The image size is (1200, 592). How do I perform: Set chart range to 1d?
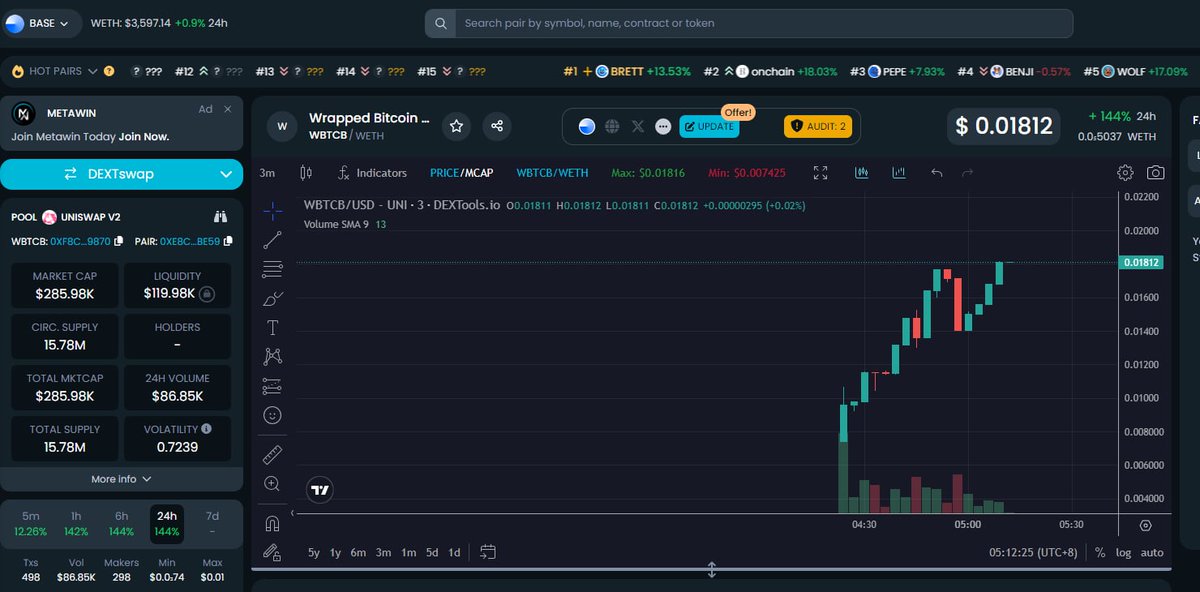[454, 552]
